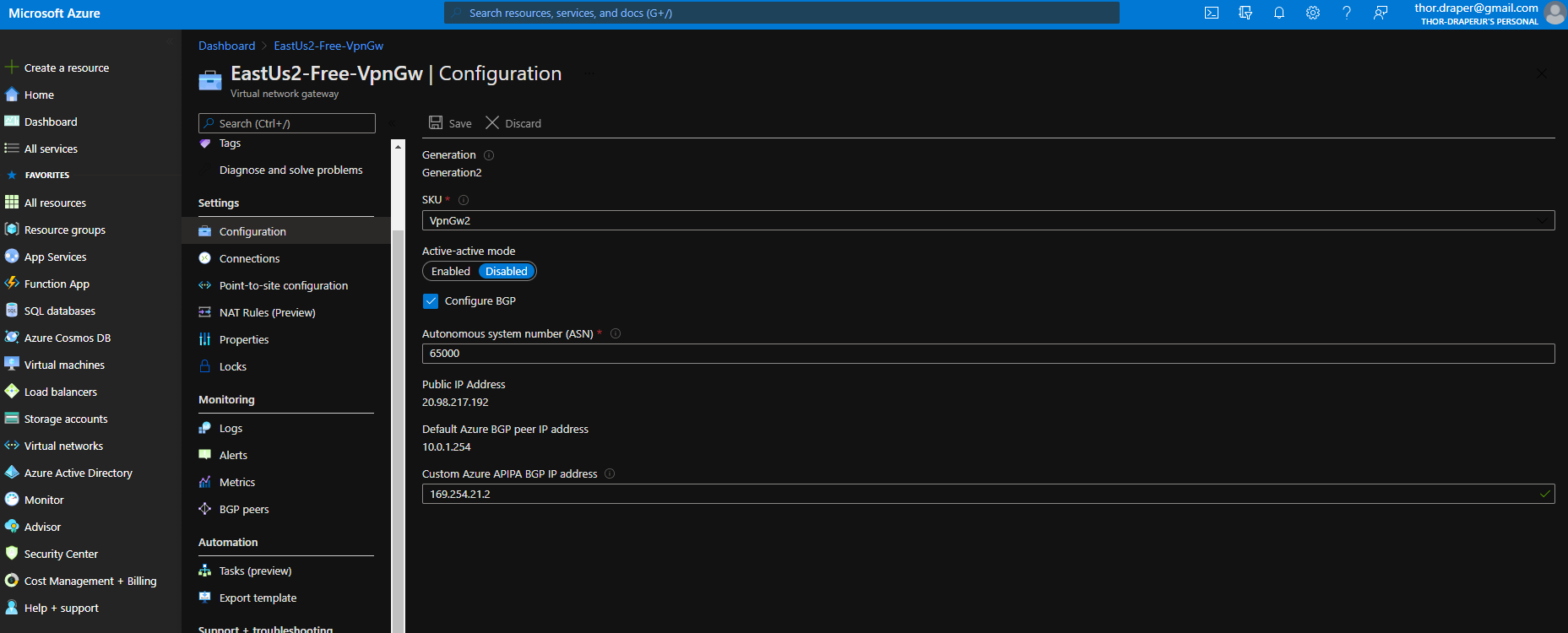Image resolution: width=1568 pixels, height=633 pixels.
Task: Open the help question mark icon
Action: tap(1347, 13)
